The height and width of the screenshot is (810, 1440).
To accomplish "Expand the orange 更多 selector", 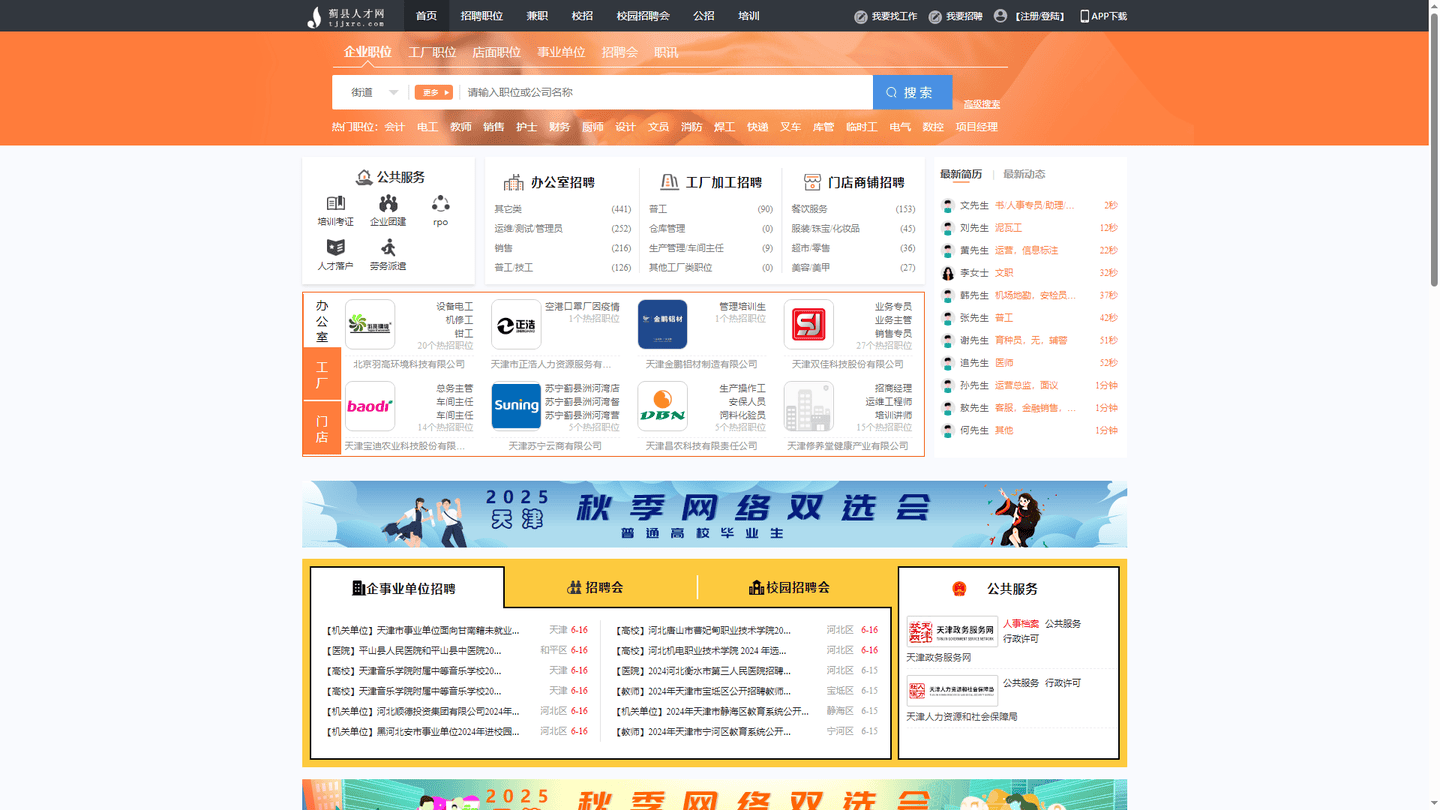I will coord(434,92).
